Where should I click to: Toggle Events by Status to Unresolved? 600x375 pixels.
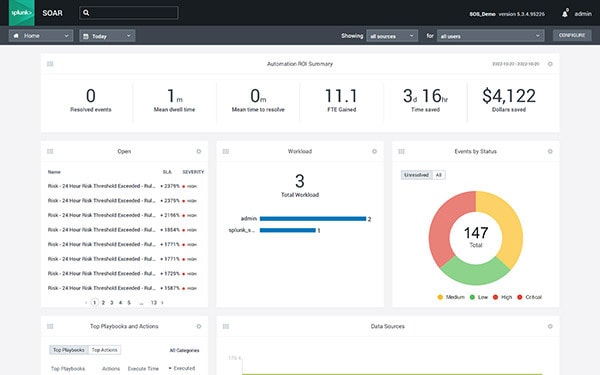click(416, 175)
